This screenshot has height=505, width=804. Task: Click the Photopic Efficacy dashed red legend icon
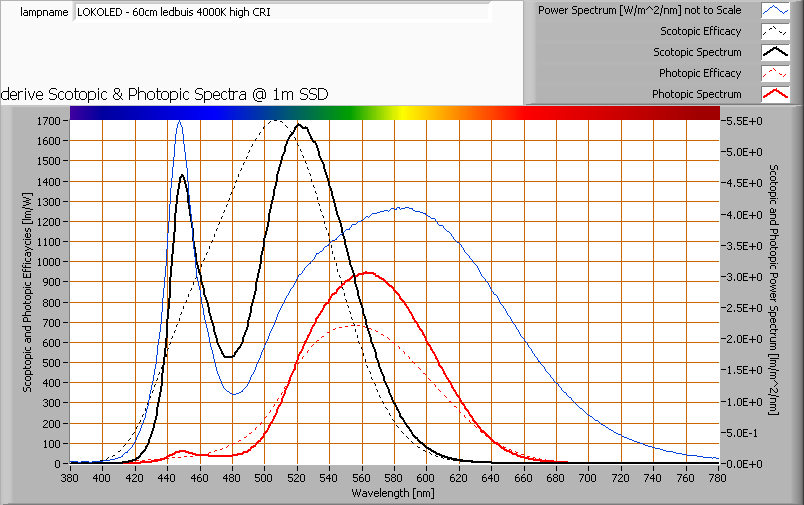(776, 73)
